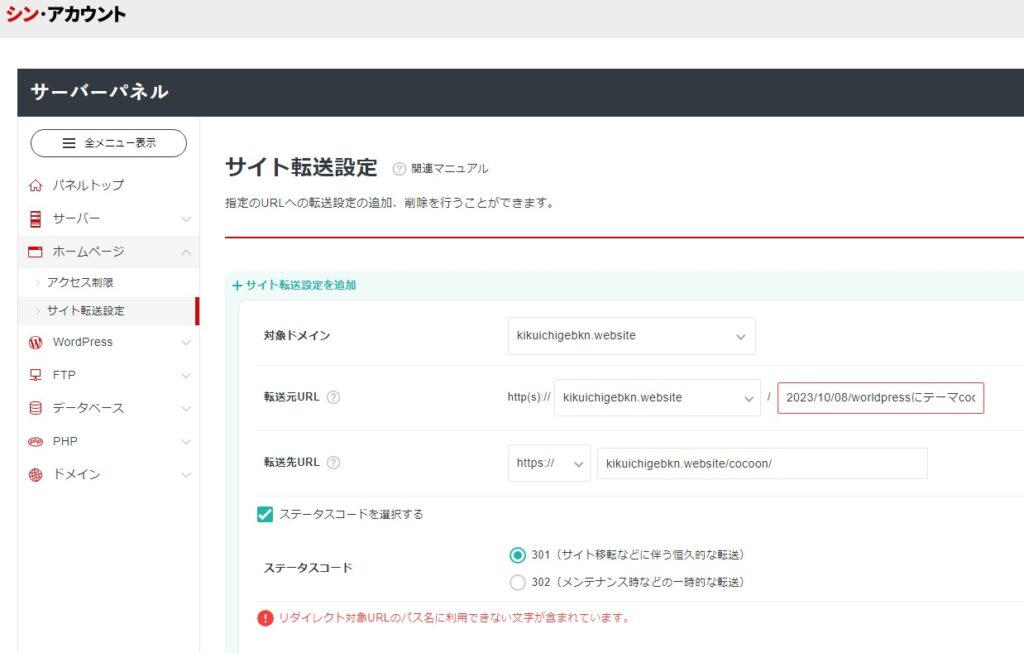The image size is (1024, 653).
Task: Open アクセス制限 in the sidebar
Action: pos(80,283)
